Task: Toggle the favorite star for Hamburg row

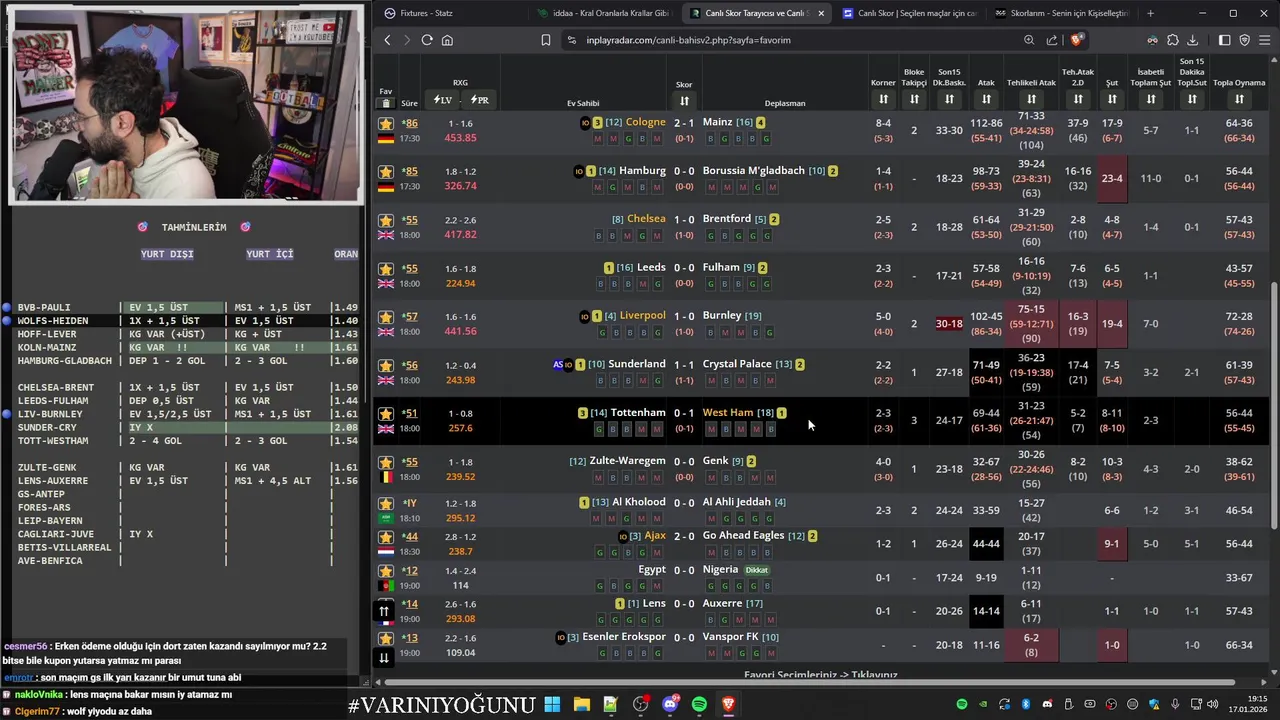Action: [x=385, y=172]
